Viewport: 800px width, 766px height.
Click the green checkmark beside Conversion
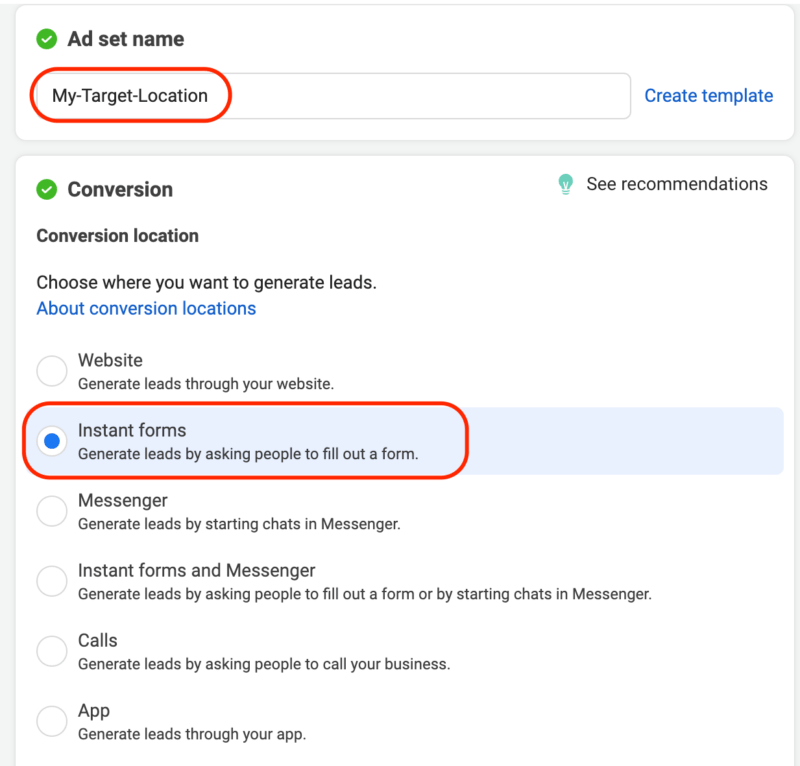[46, 189]
